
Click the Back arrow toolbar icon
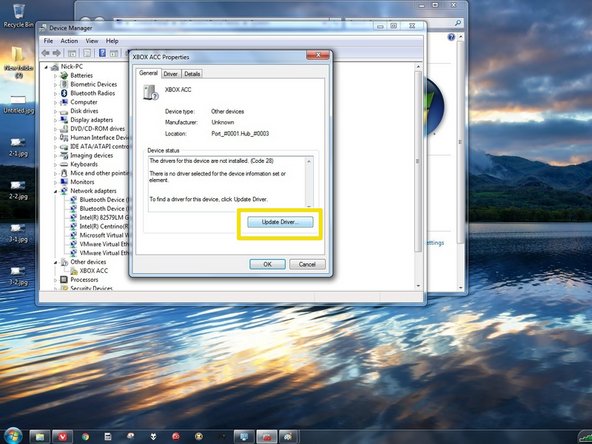click(x=46, y=53)
